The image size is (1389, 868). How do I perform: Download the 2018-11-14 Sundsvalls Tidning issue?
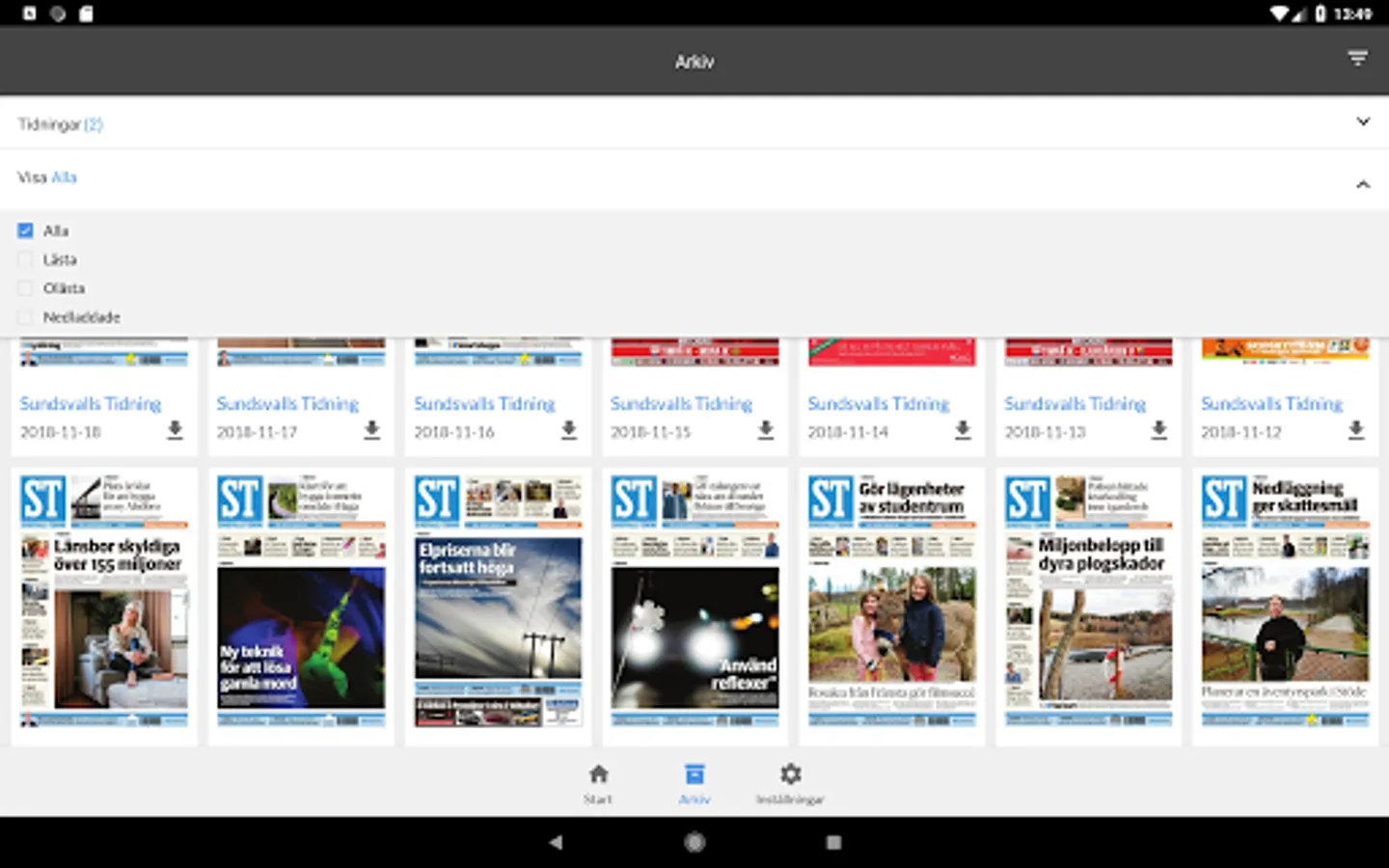963,430
